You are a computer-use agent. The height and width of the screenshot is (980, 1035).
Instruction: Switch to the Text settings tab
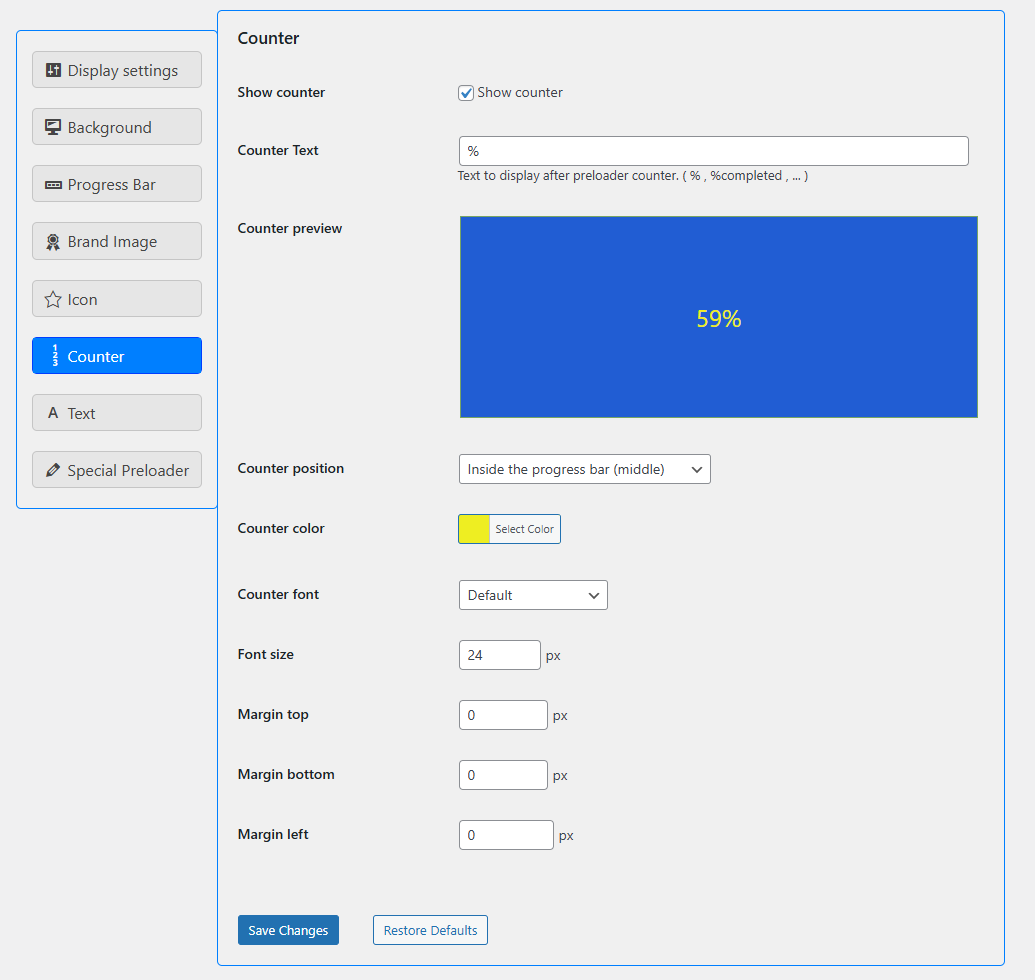116,412
